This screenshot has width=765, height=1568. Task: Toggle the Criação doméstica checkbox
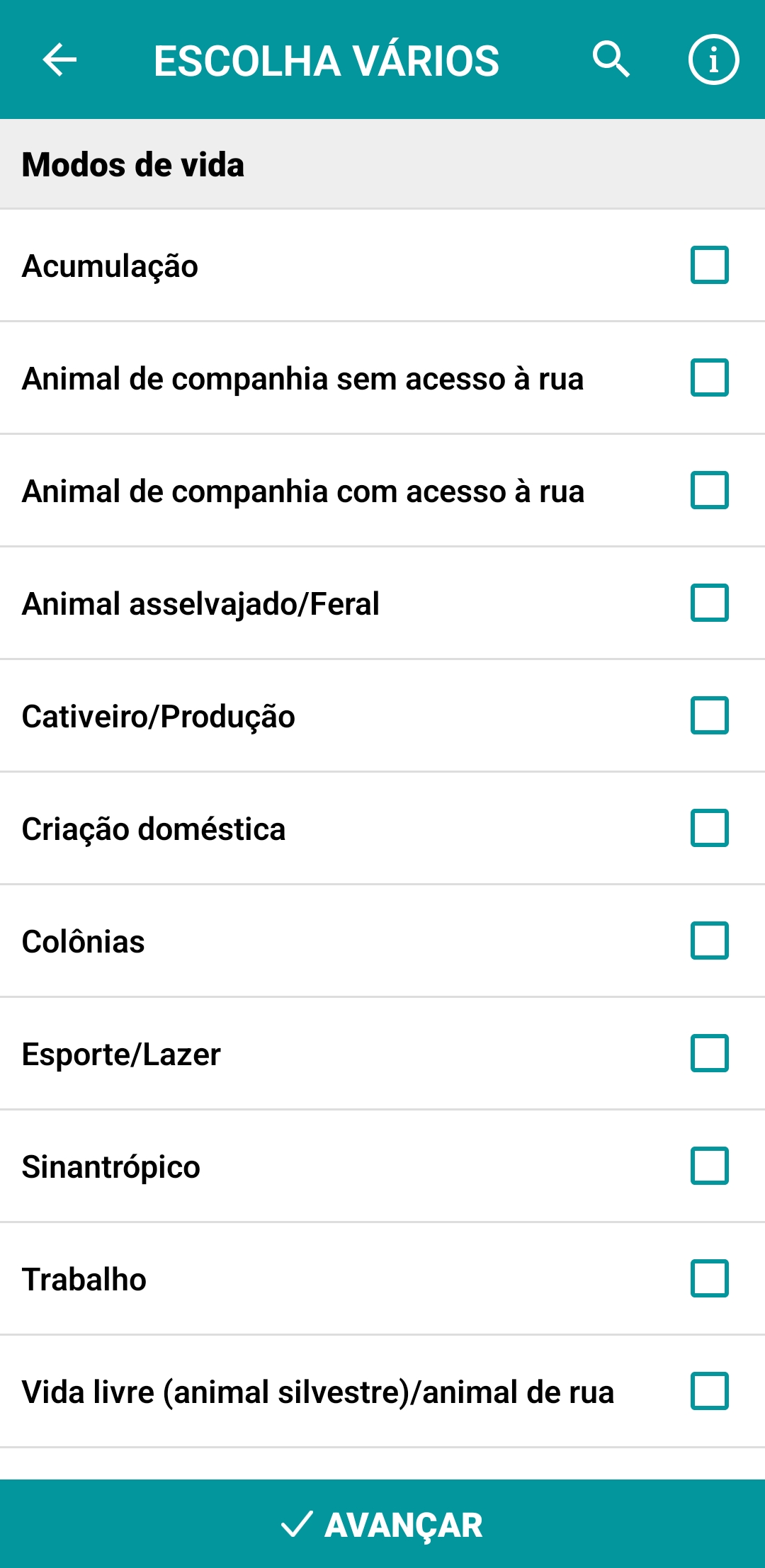[709, 828]
